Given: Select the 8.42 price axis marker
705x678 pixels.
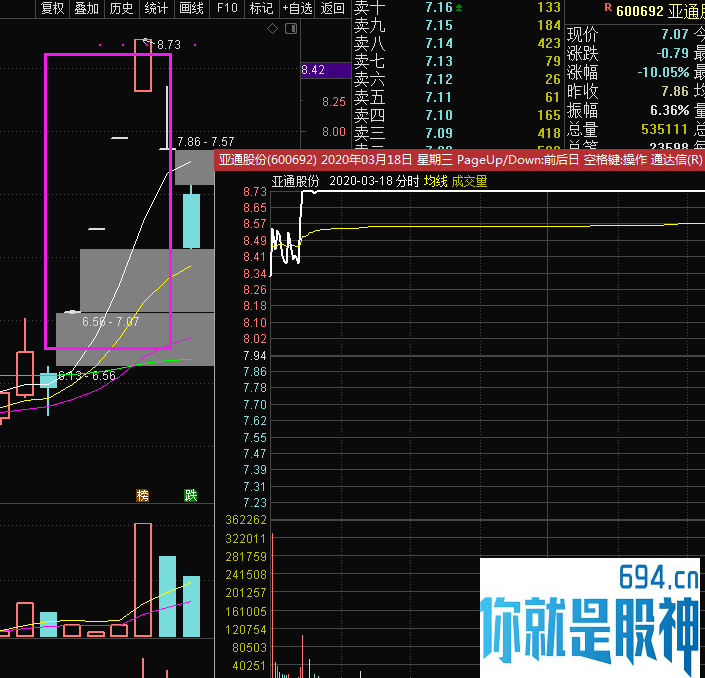Looking at the screenshot, I should click(x=326, y=70).
